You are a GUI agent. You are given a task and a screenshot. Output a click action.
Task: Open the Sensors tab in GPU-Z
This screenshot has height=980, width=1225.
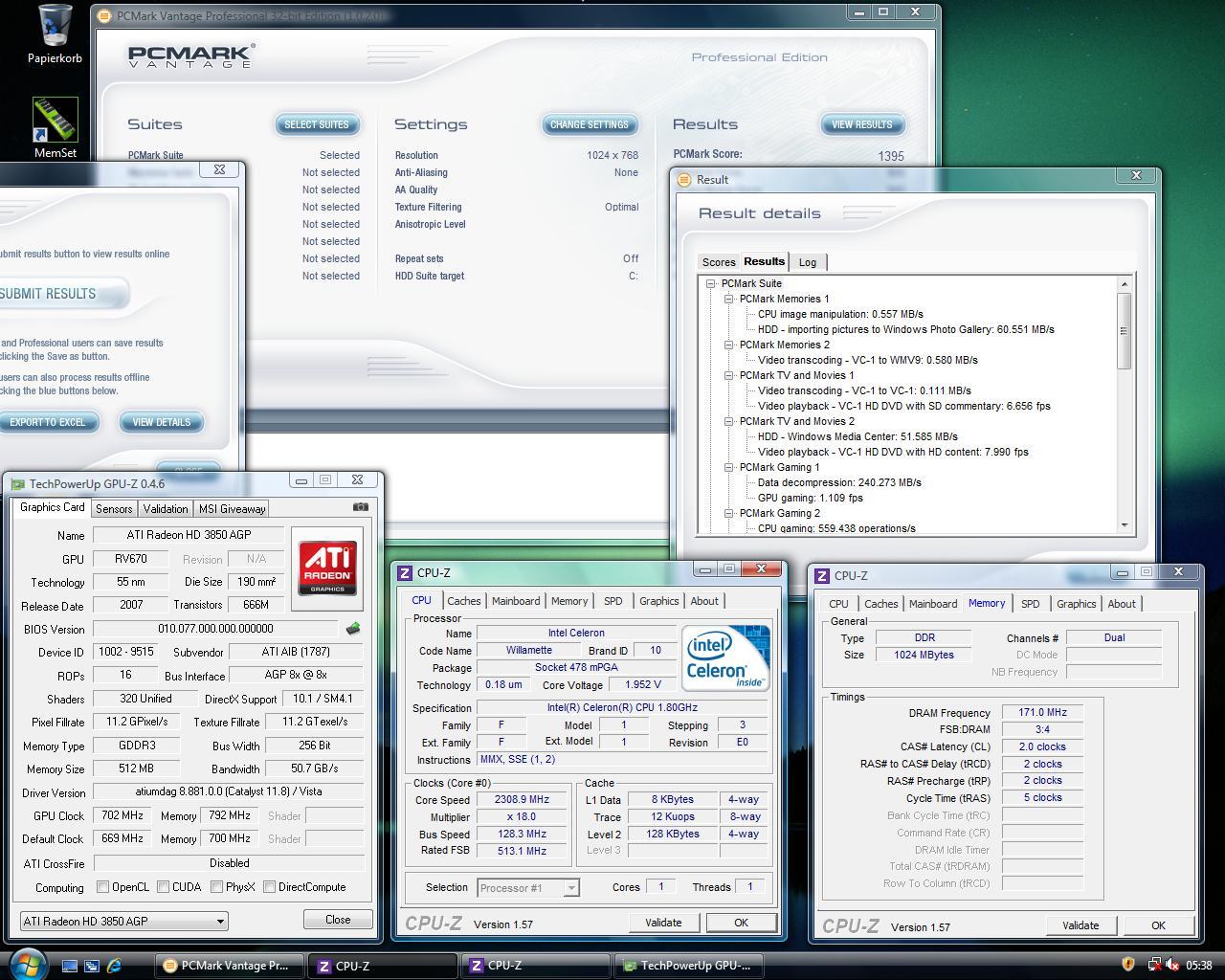tap(114, 509)
